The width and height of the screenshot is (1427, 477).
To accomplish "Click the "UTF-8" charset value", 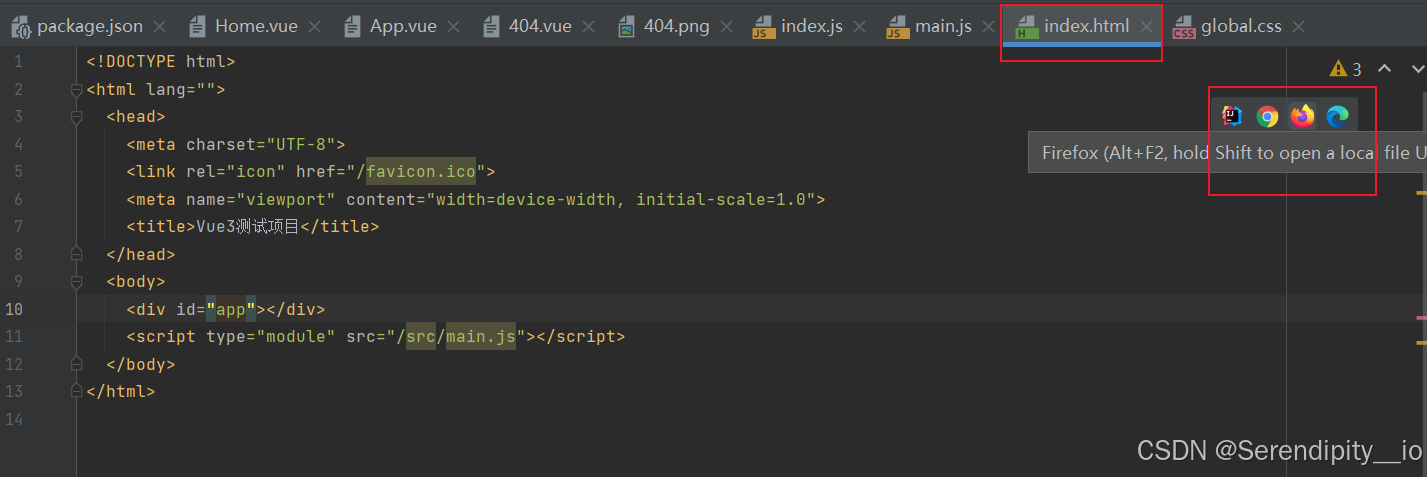I will coord(301,144).
